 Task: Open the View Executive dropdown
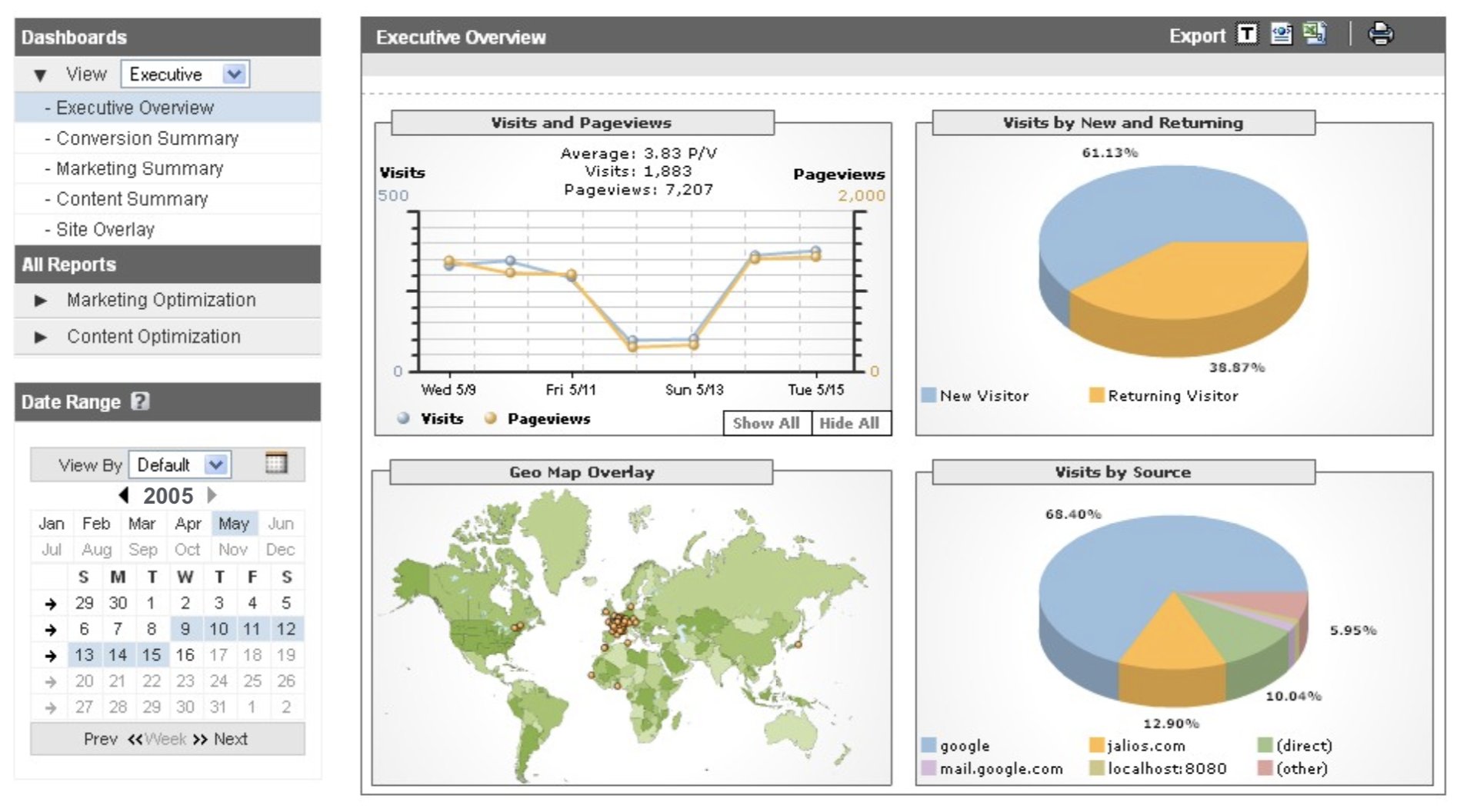(185, 75)
